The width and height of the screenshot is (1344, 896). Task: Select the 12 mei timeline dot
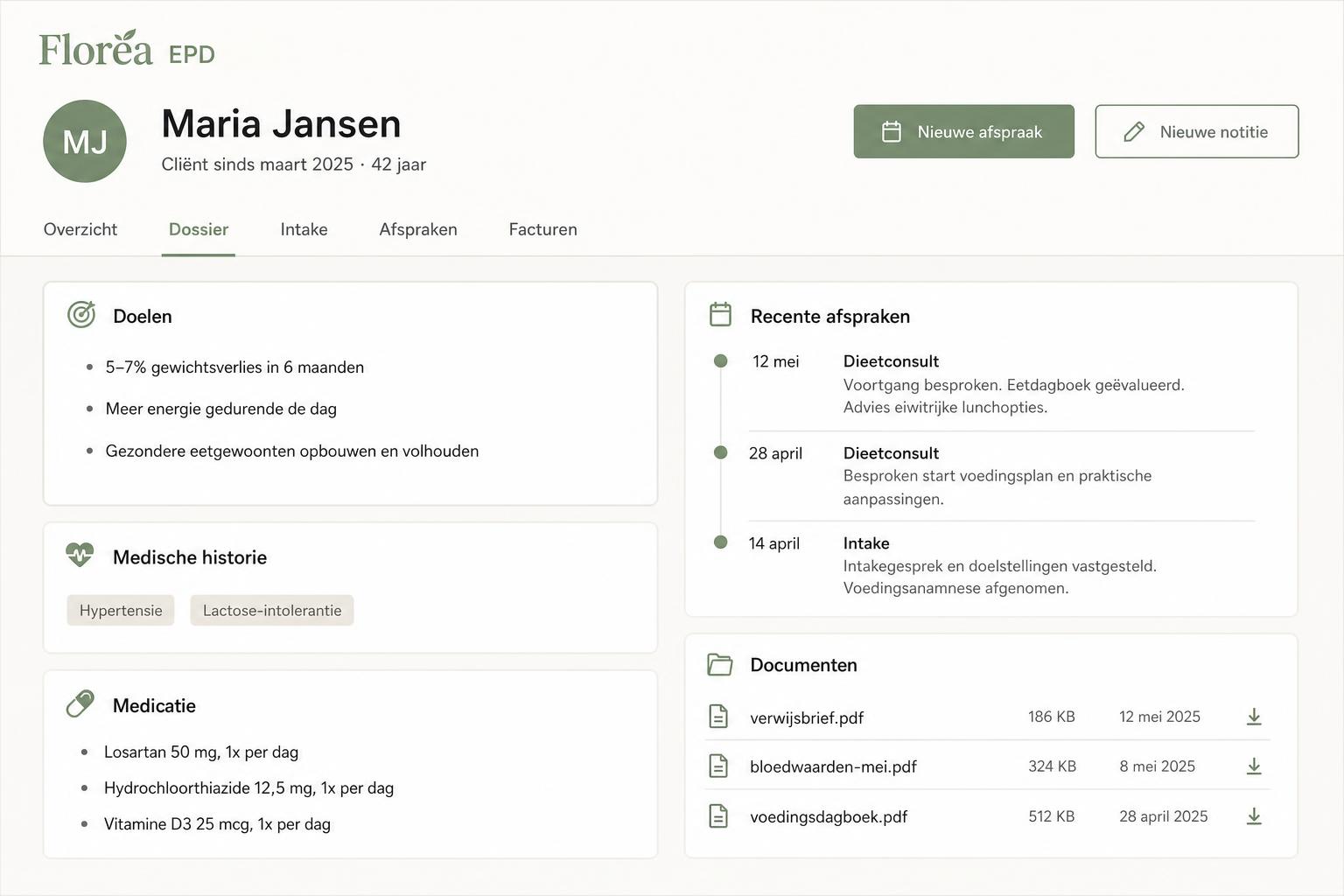coord(720,361)
